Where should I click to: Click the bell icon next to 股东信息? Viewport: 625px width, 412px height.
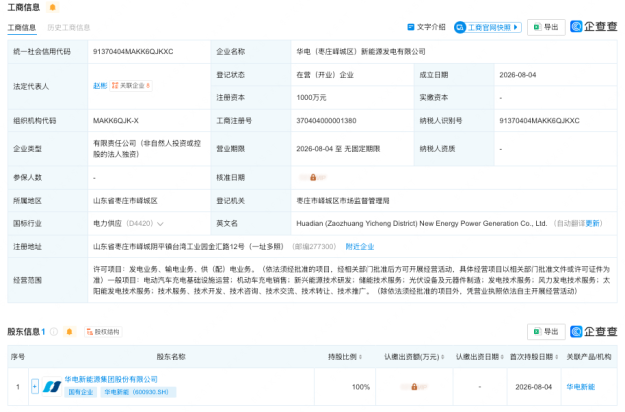[x=69, y=332]
